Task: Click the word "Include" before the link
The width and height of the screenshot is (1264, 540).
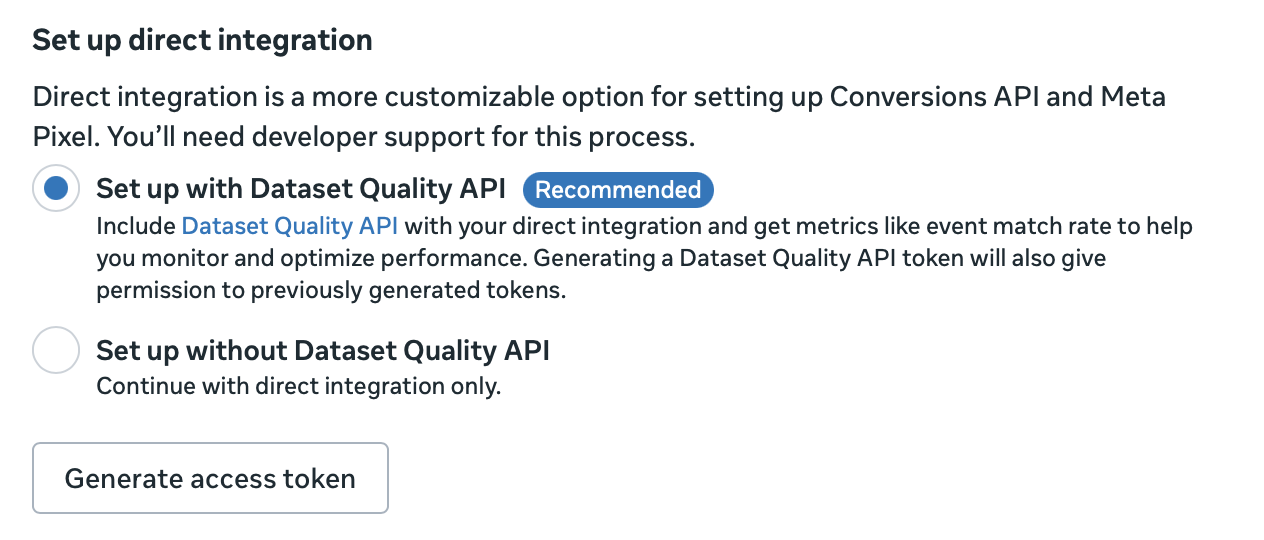Action: (135, 226)
